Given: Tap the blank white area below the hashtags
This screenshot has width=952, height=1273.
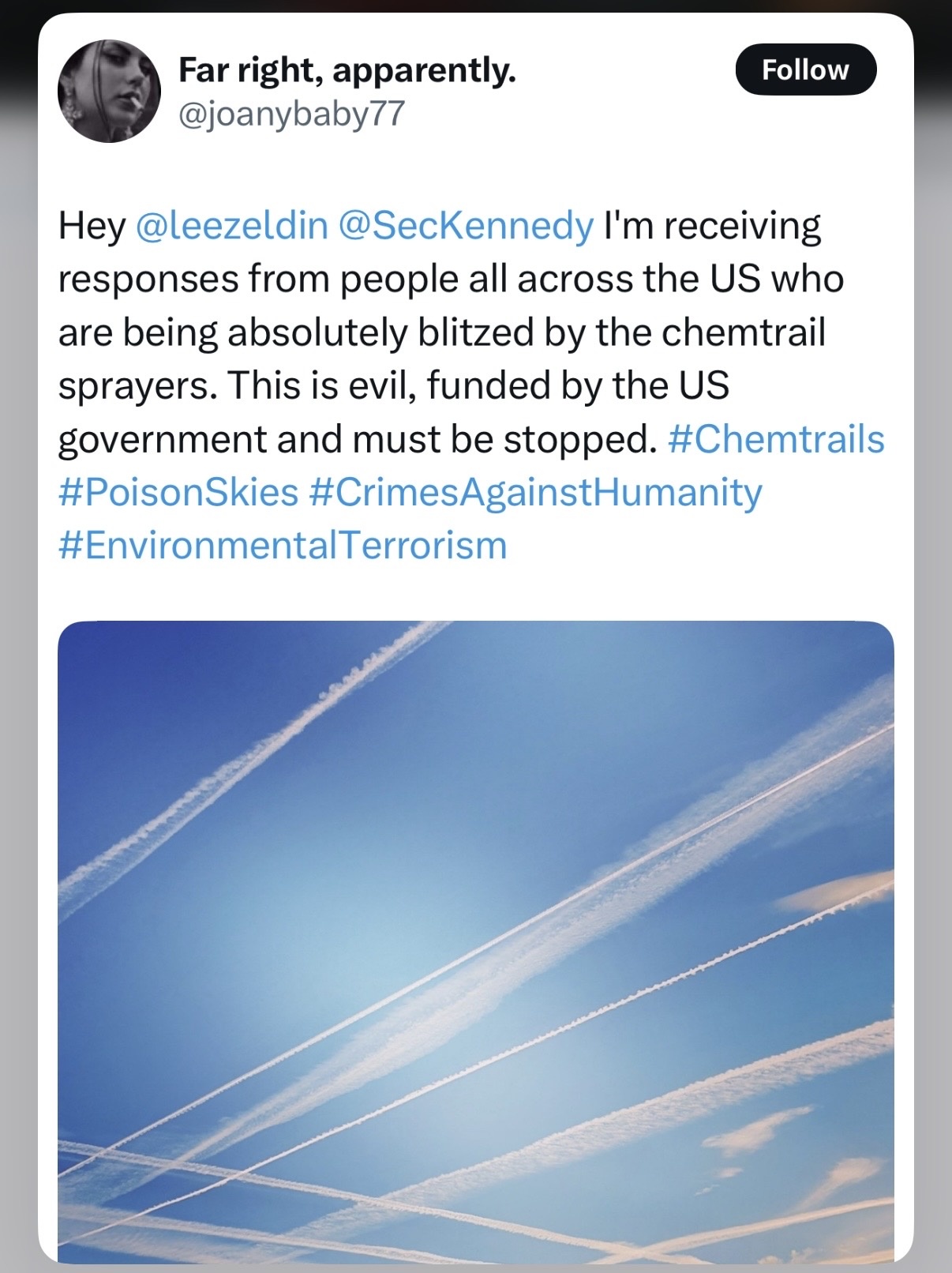Looking at the screenshot, I should pyautogui.click(x=476, y=594).
